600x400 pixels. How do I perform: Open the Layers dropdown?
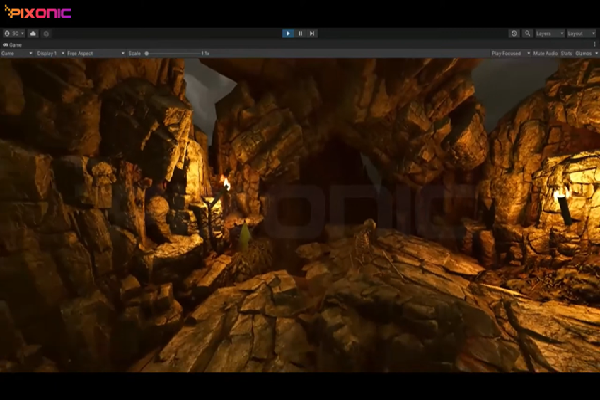point(547,33)
